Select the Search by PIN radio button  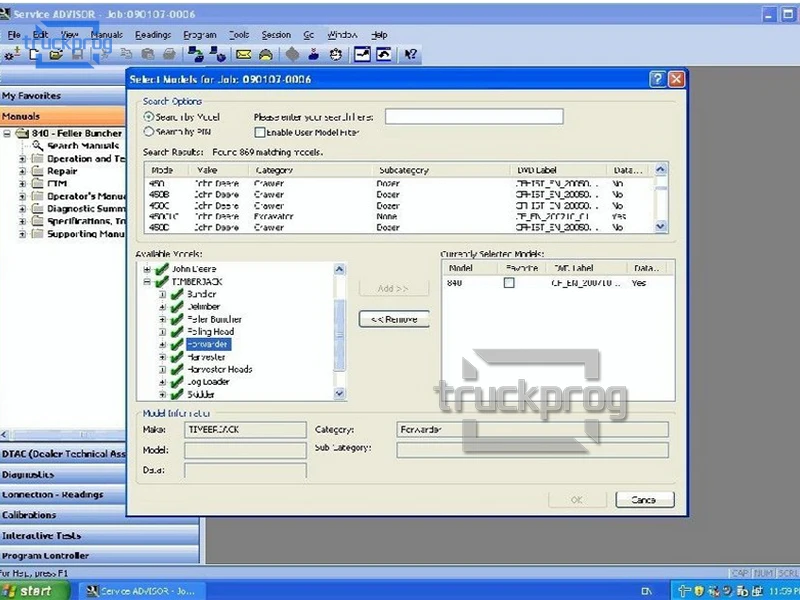coord(148,132)
